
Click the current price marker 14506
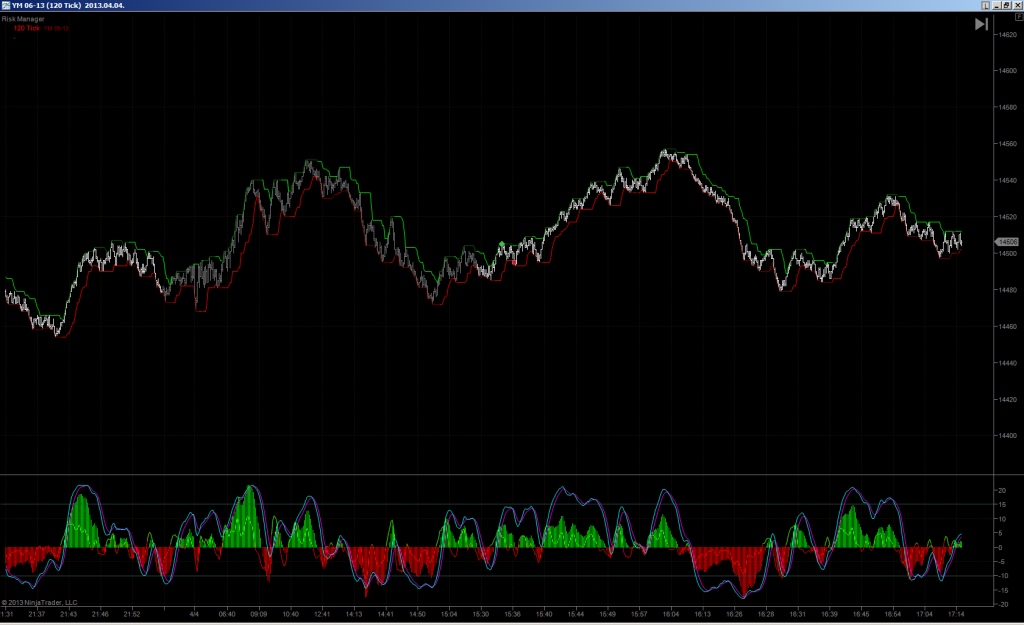click(1006, 242)
